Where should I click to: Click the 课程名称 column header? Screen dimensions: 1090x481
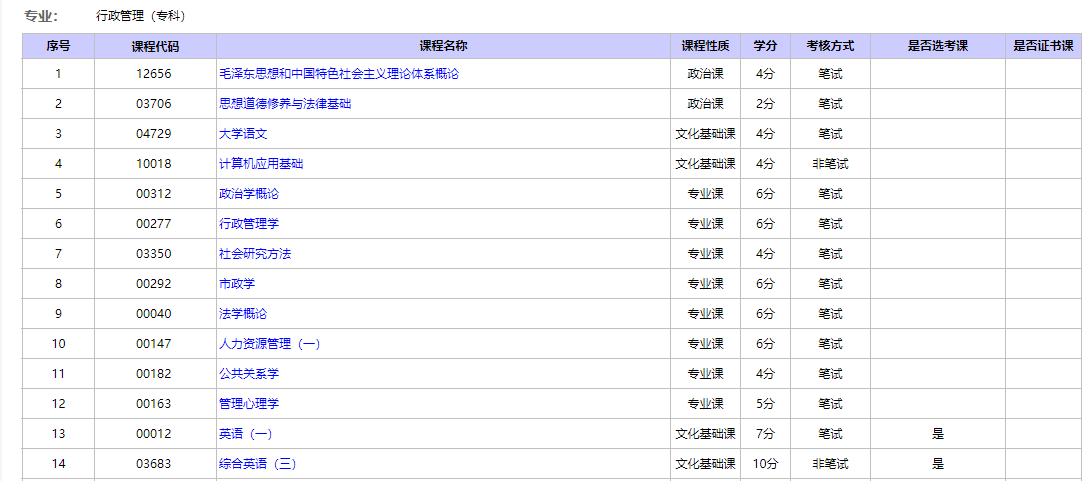443,46
